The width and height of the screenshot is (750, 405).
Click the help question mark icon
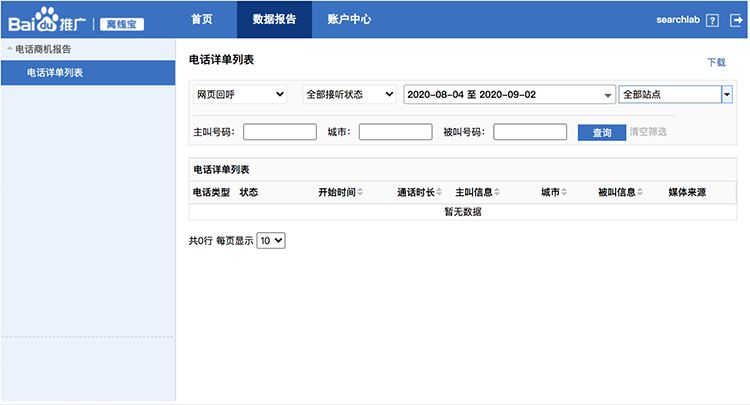[712, 20]
